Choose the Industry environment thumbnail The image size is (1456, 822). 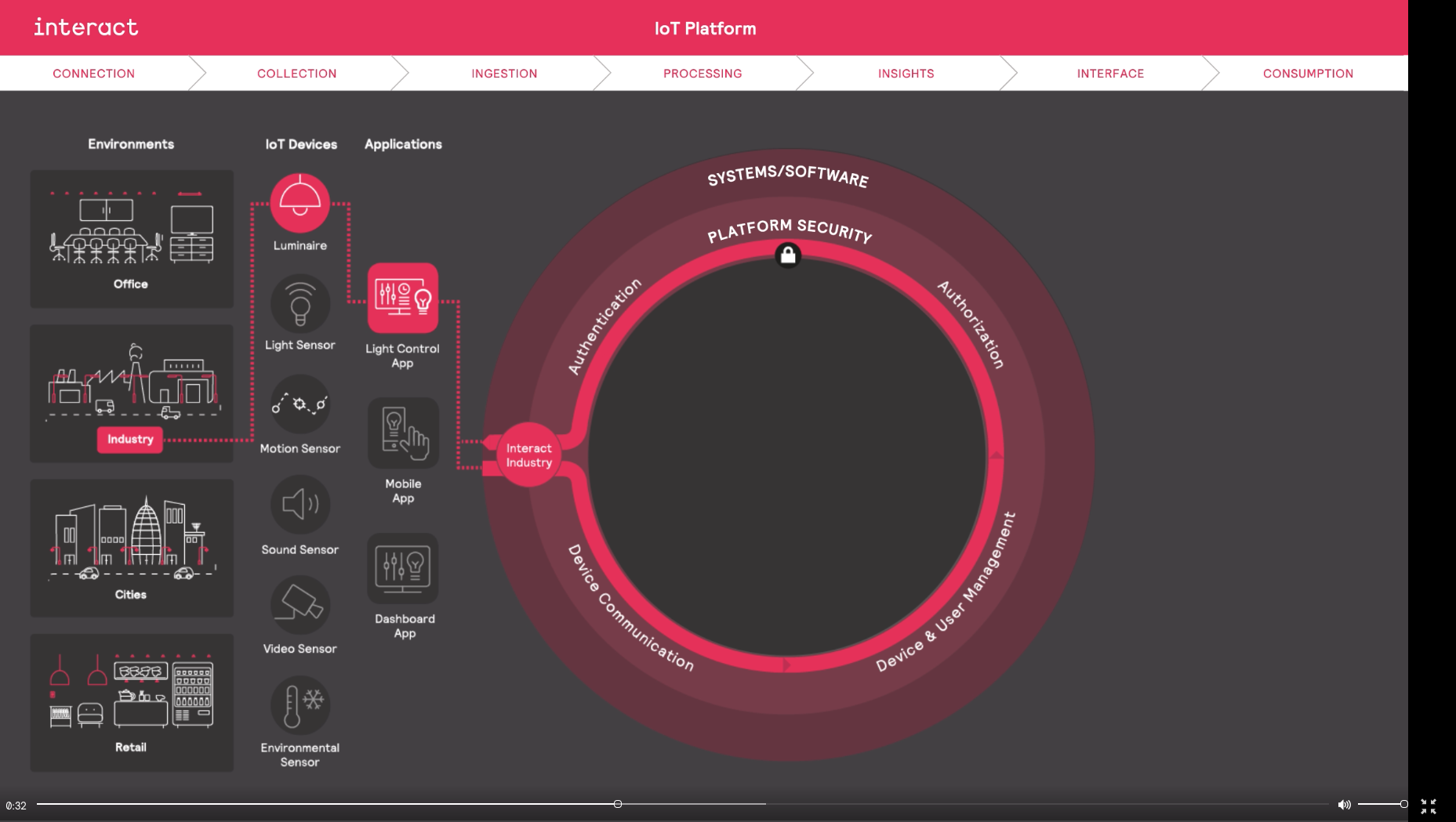(x=132, y=393)
